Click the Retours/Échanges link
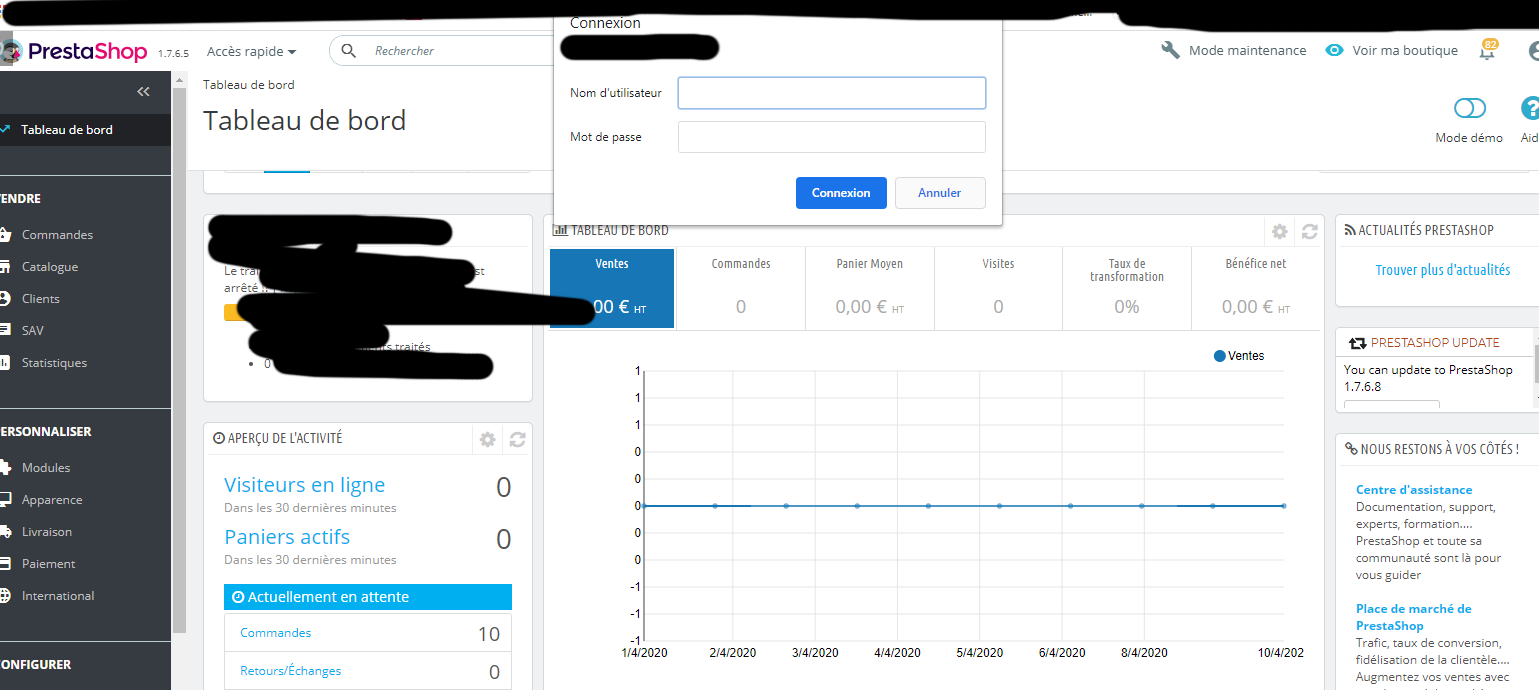The width and height of the screenshot is (1539, 690). pos(291,671)
